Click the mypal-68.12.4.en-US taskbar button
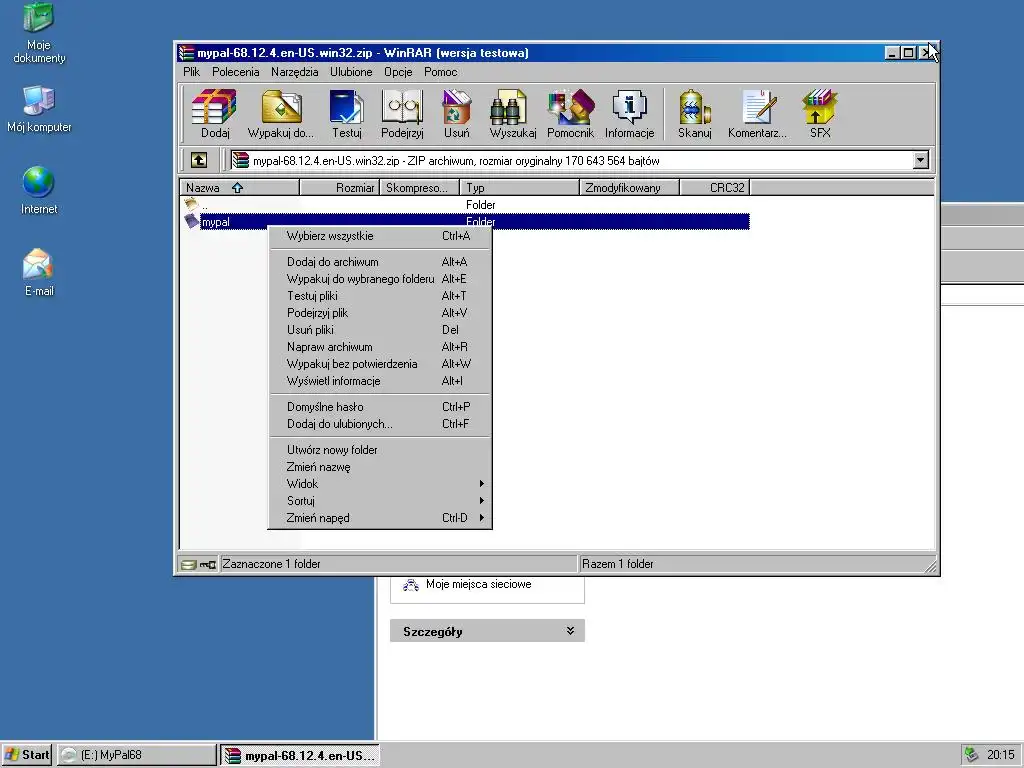This screenshot has height=768, width=1024. 300,755
